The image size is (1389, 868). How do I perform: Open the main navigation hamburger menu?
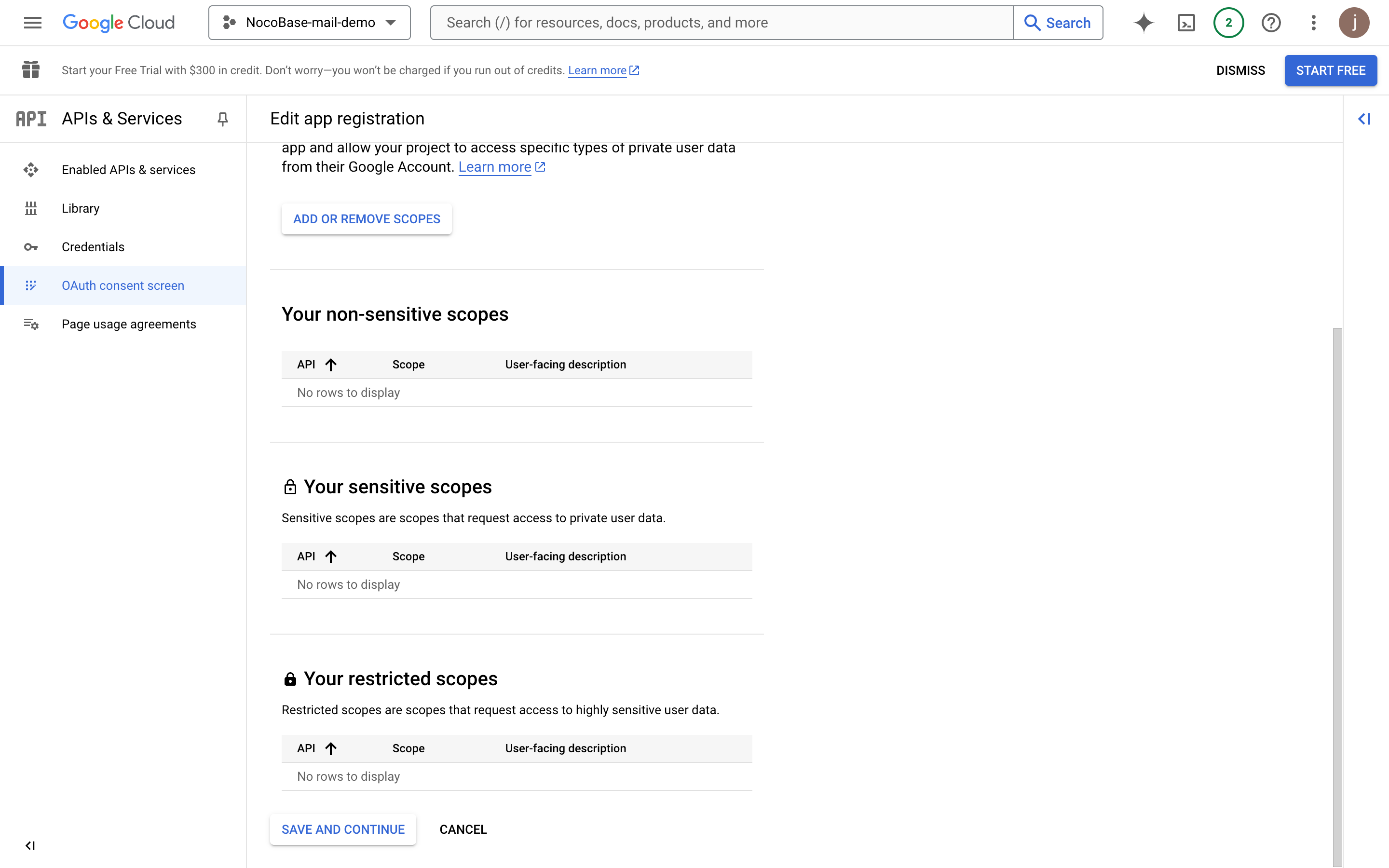33,22
